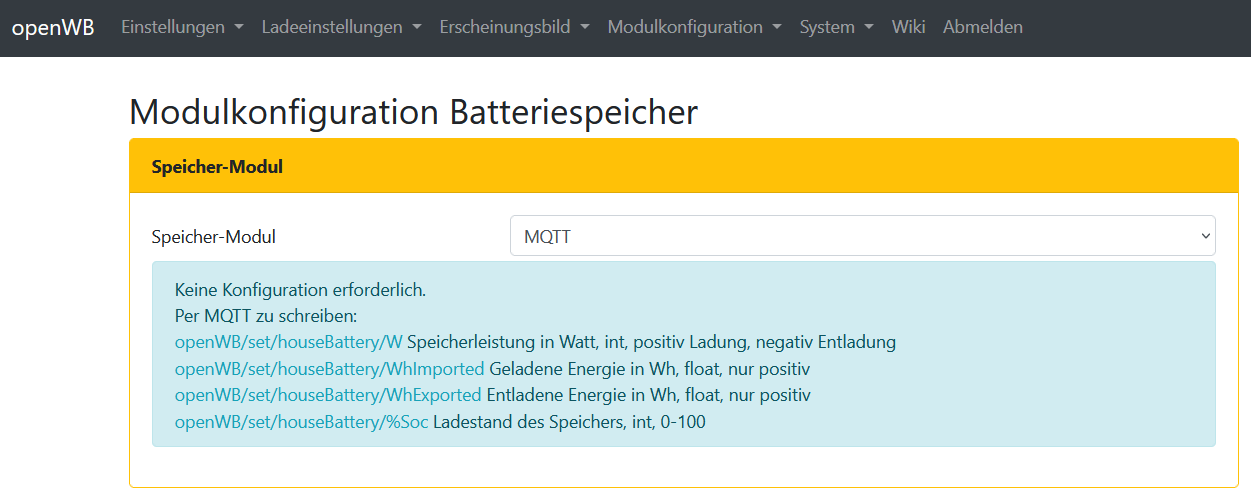Click the openWB/set/houseBattery/W topic

click(x=288, y=342)
